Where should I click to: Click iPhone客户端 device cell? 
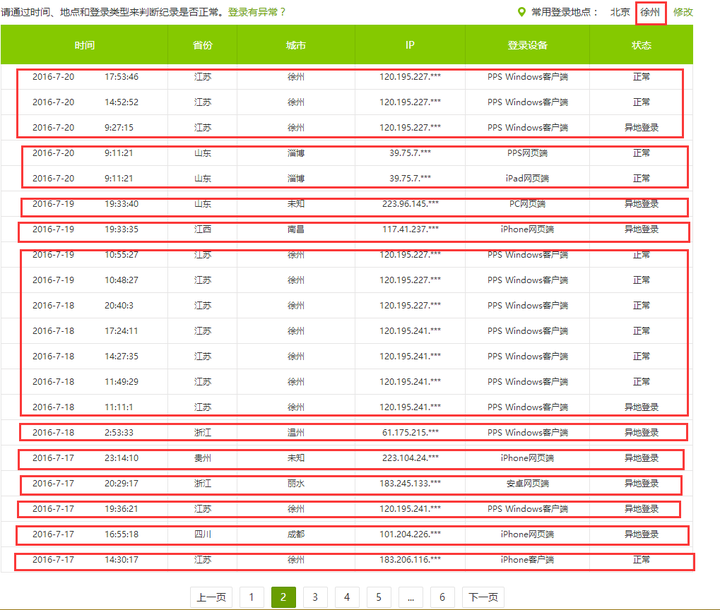point(527,559)
